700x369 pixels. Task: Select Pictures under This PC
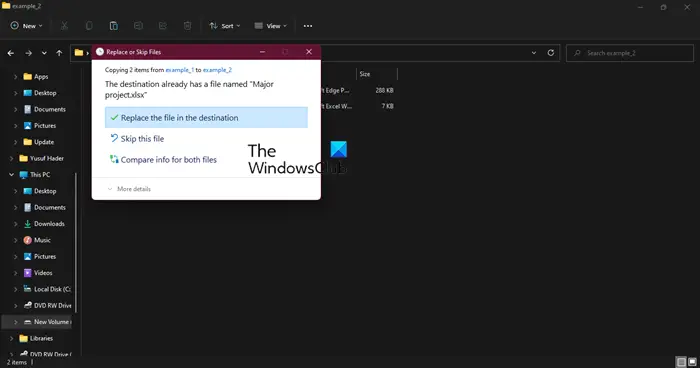pyautogui.click(x=45, y=257)
